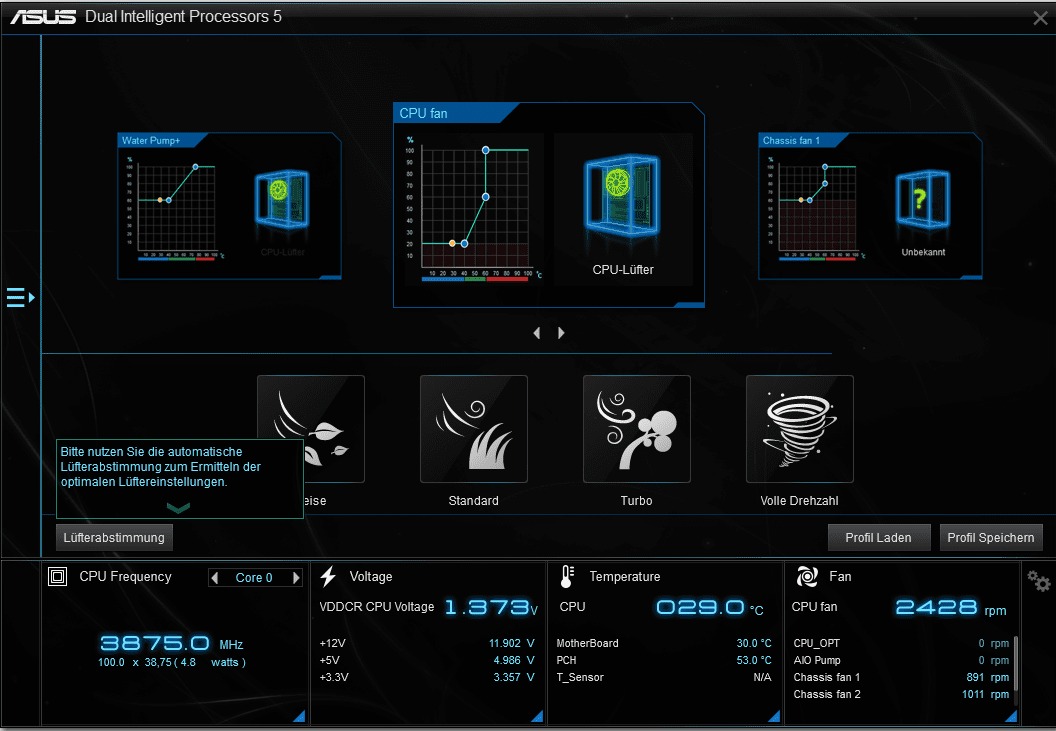
Task: Open the left side menu panel
Action: tap(20, 297)
